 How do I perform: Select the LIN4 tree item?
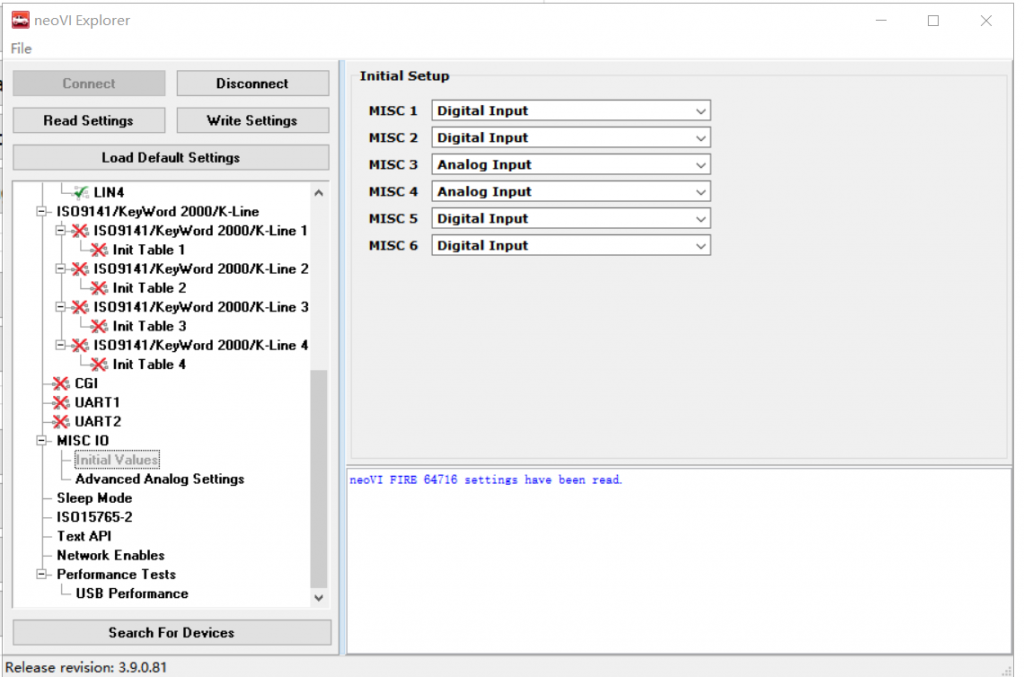(x=108, y=193)
